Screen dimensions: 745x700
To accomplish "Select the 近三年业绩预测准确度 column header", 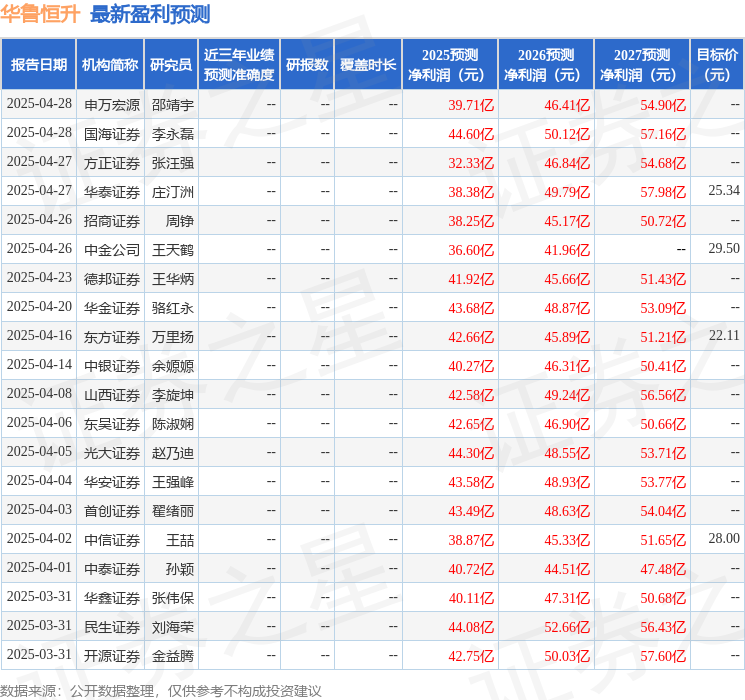I will [239, 65].
